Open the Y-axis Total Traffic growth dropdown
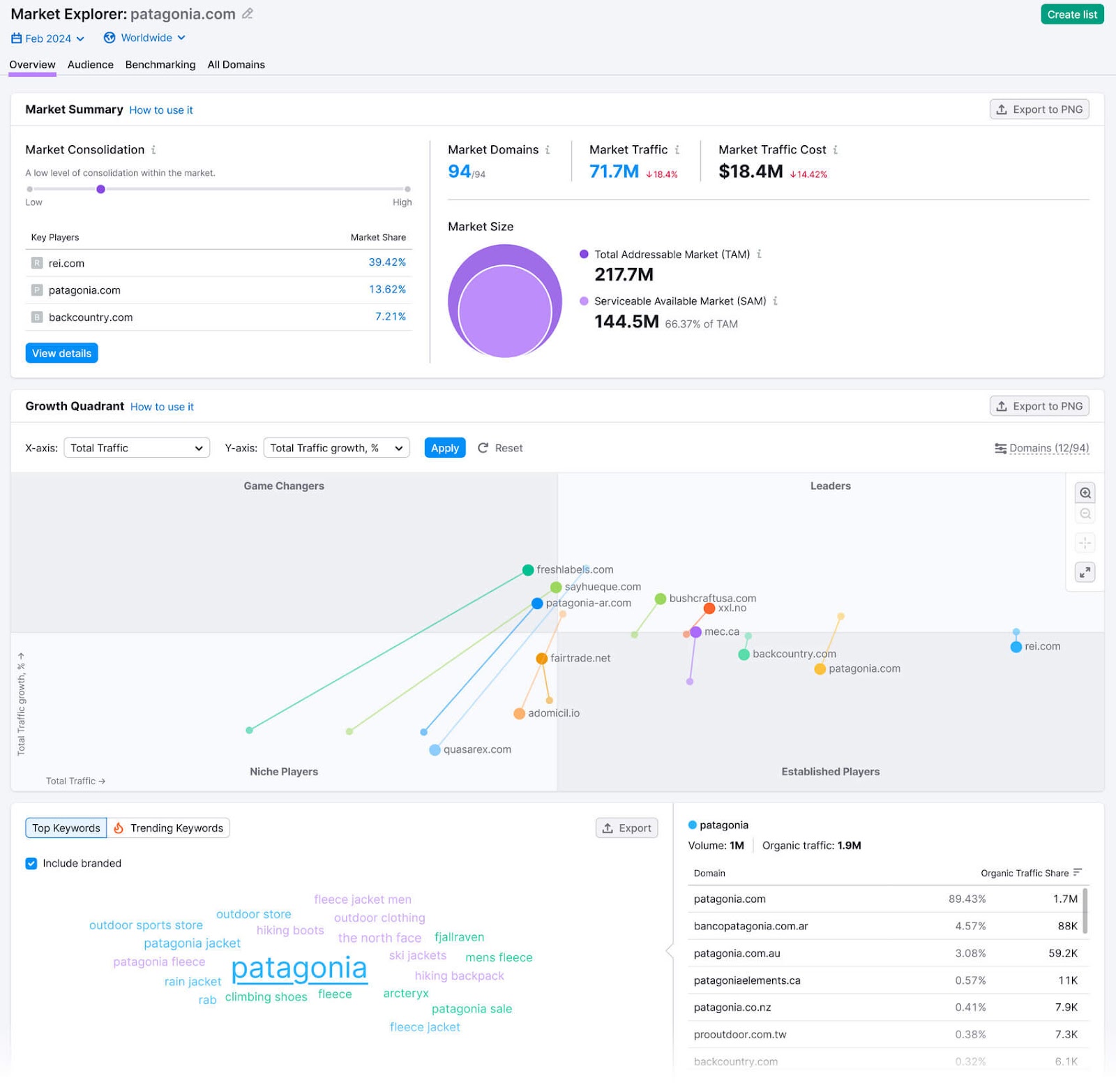The height and width of the screenshot is (1092, 1116). click(x=336, y=448)
